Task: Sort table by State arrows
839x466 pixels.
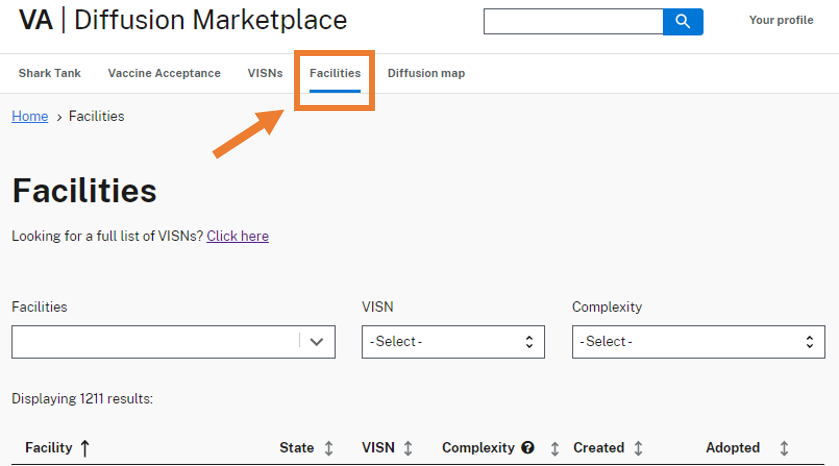Action: click(329, 448)
